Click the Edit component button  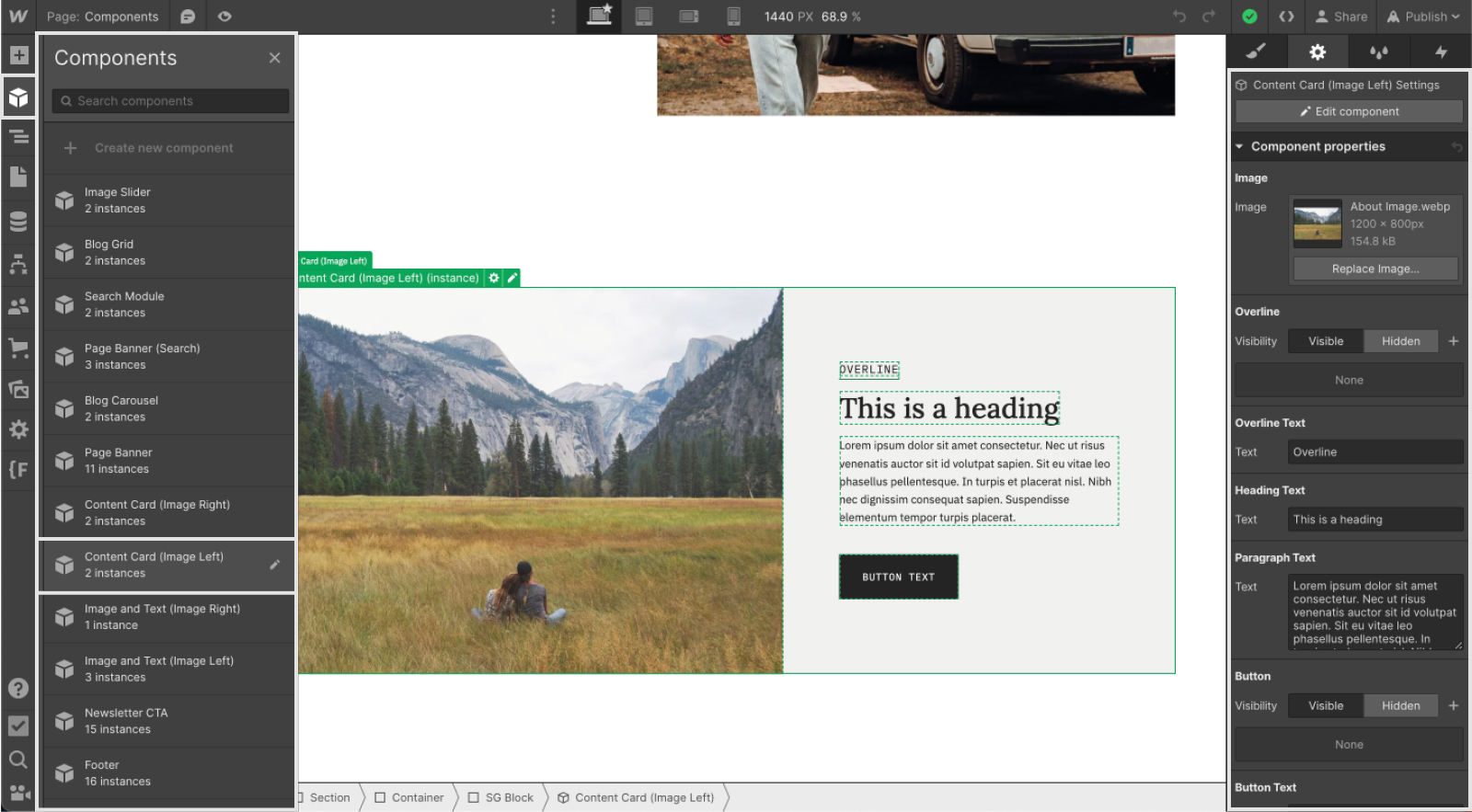tap(1349, 111)
